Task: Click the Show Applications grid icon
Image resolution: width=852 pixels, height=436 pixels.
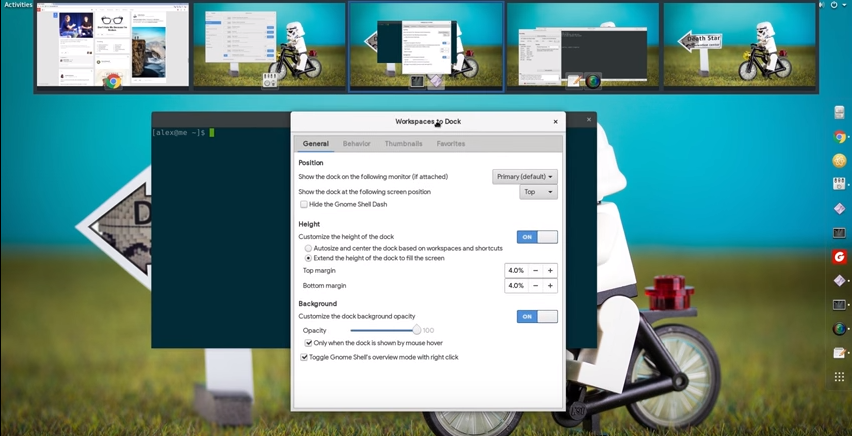Action: point(839,377)
